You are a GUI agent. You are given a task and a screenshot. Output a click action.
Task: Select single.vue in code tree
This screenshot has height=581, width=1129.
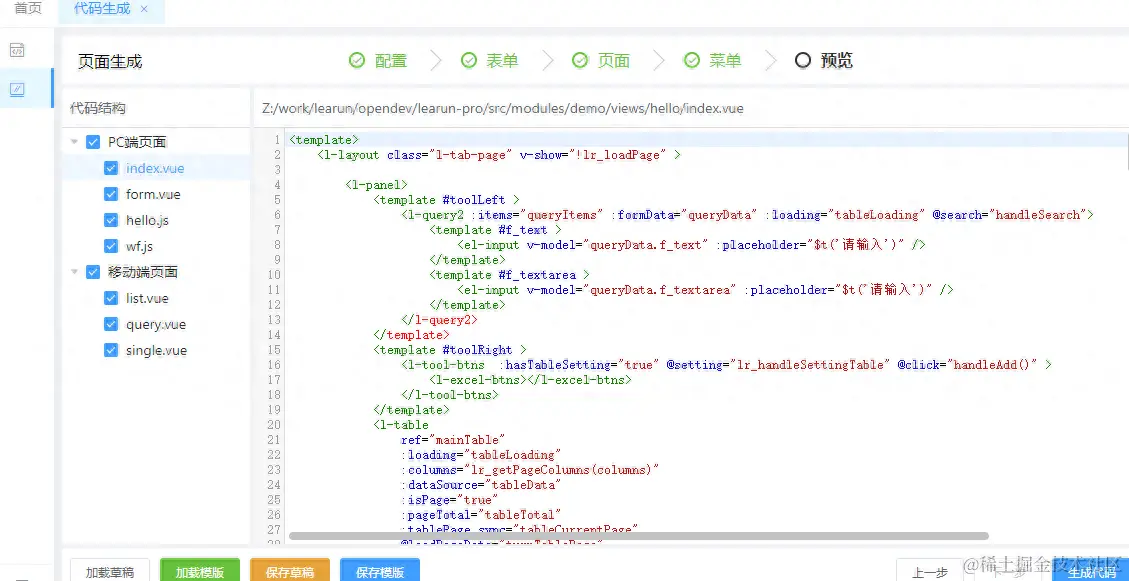(x=156, y=350)
